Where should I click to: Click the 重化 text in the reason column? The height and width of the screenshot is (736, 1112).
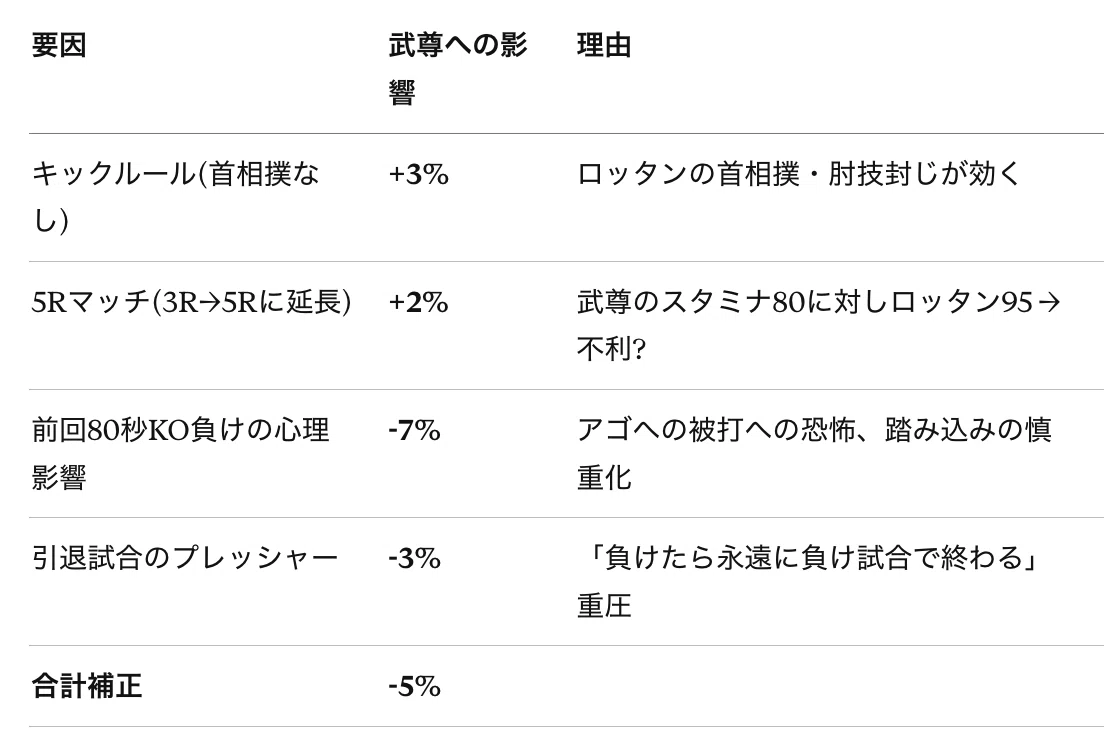(604, 478)
